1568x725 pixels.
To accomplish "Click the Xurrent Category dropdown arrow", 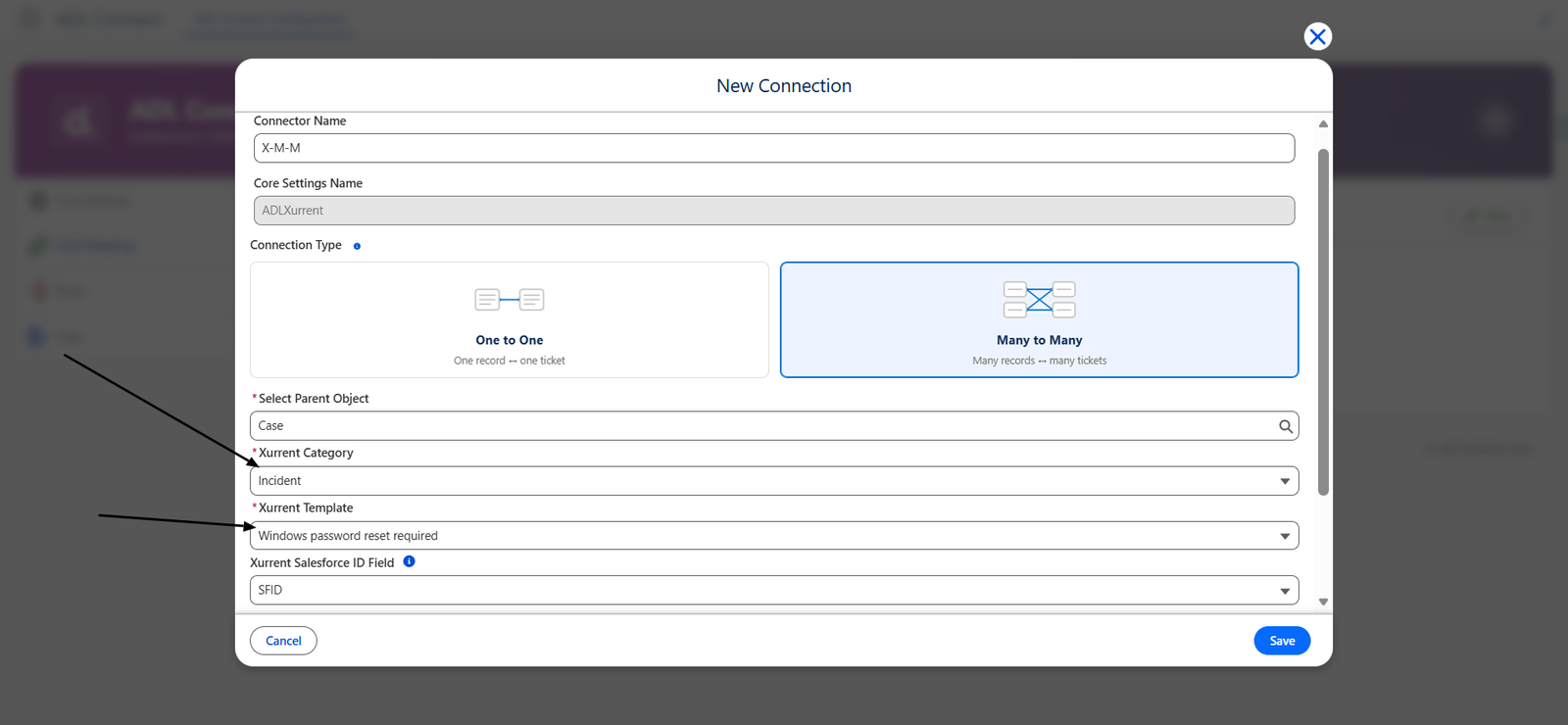I will 1285,481.
